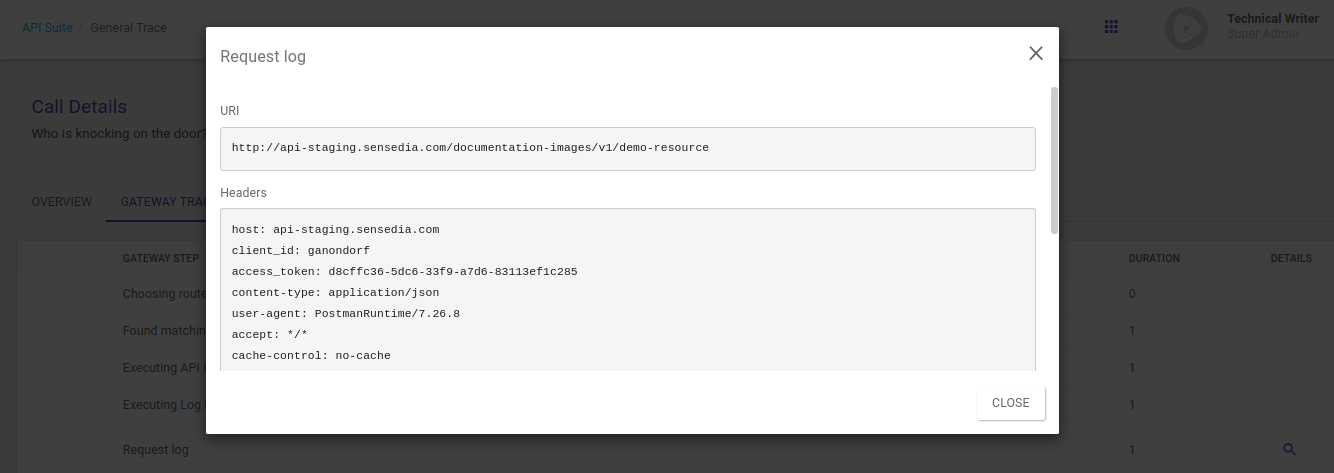Open details magnifier for Request log row
The image size is (1334, 473).
point(1290,450)
